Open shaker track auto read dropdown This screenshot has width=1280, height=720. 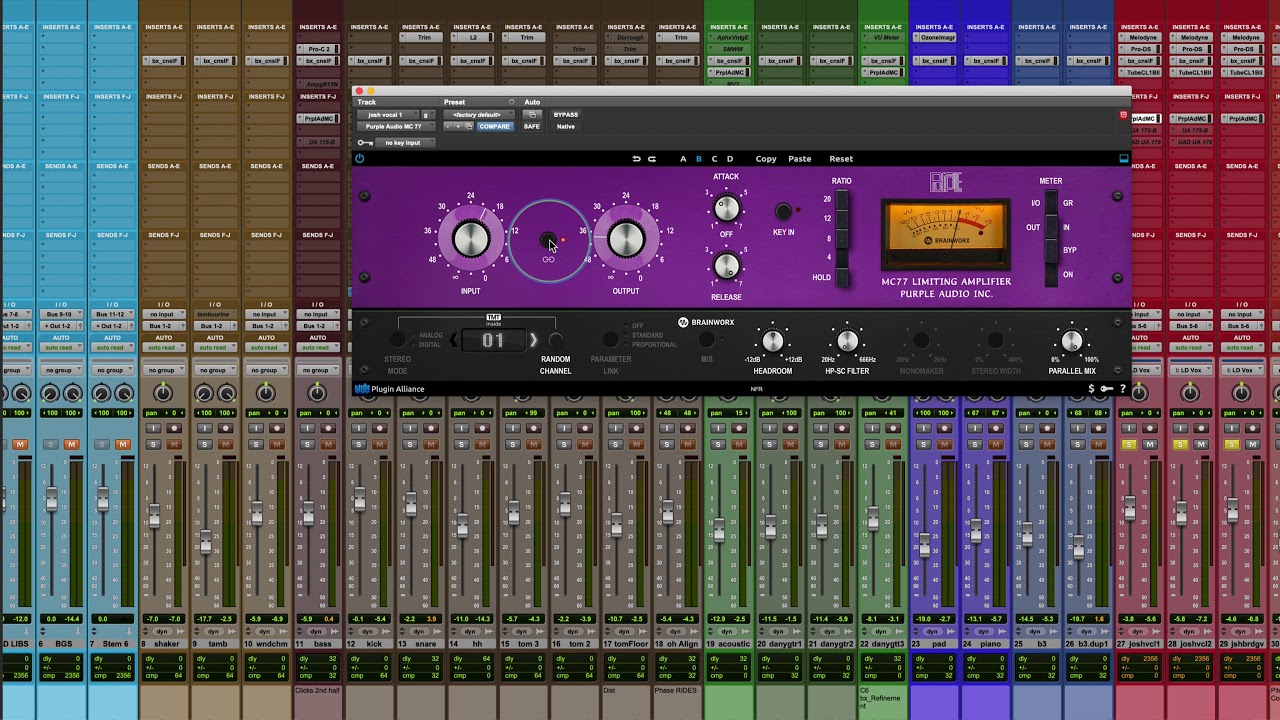[163, 347]
